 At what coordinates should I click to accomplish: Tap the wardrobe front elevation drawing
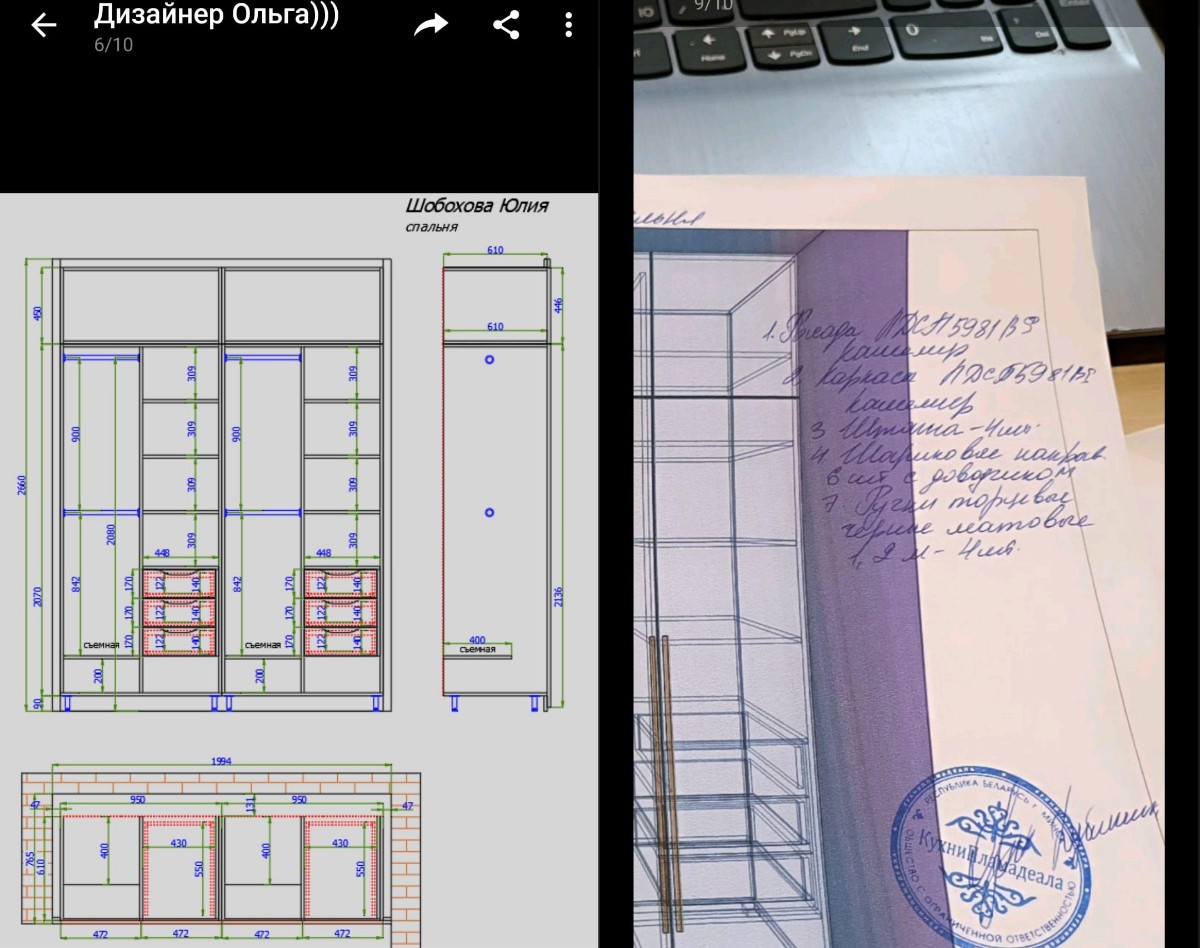pos(220,480)
